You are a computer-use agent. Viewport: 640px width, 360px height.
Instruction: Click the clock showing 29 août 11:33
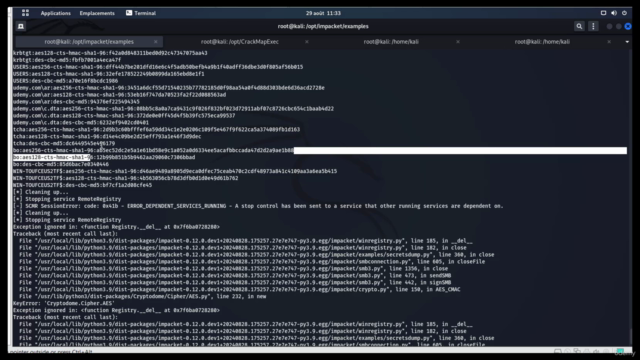[323, 13]
